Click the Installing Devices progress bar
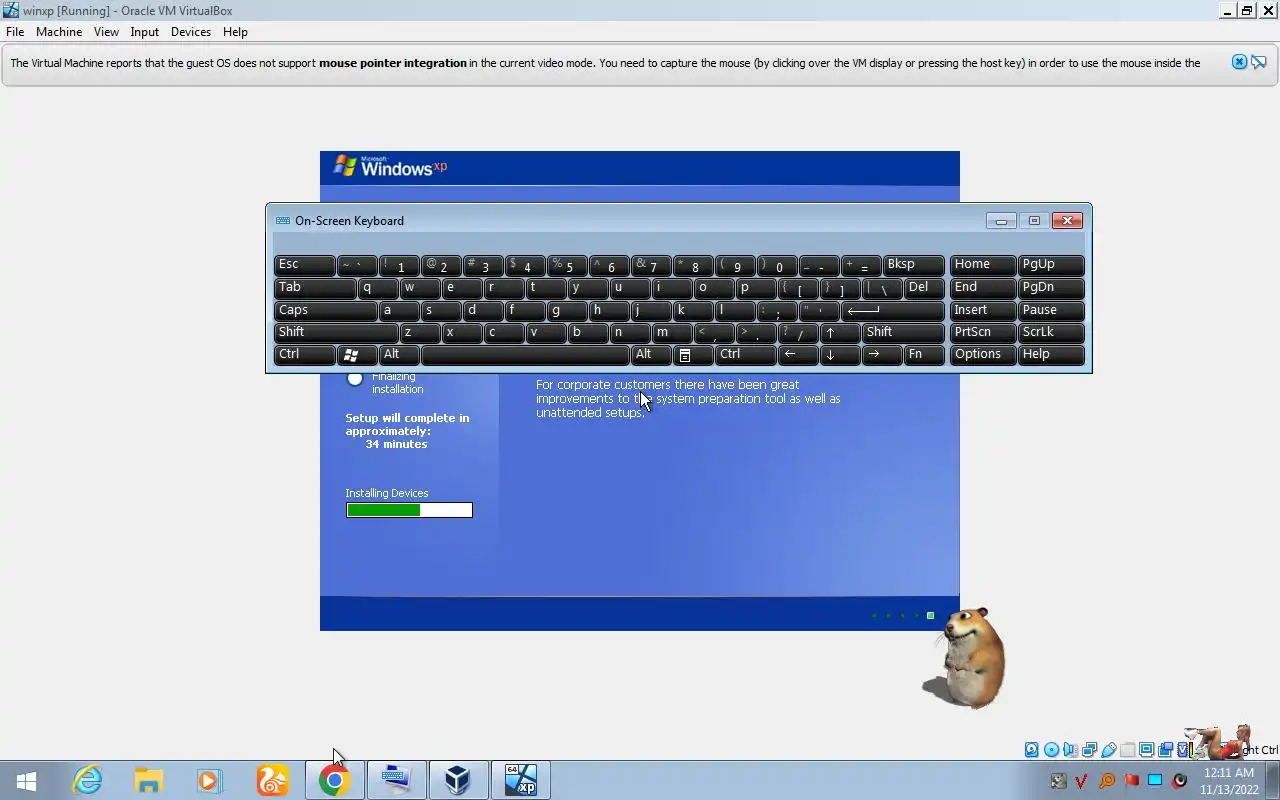Image resolution: width=1280 pixels, height=800 pixels. tap(409, 510)
